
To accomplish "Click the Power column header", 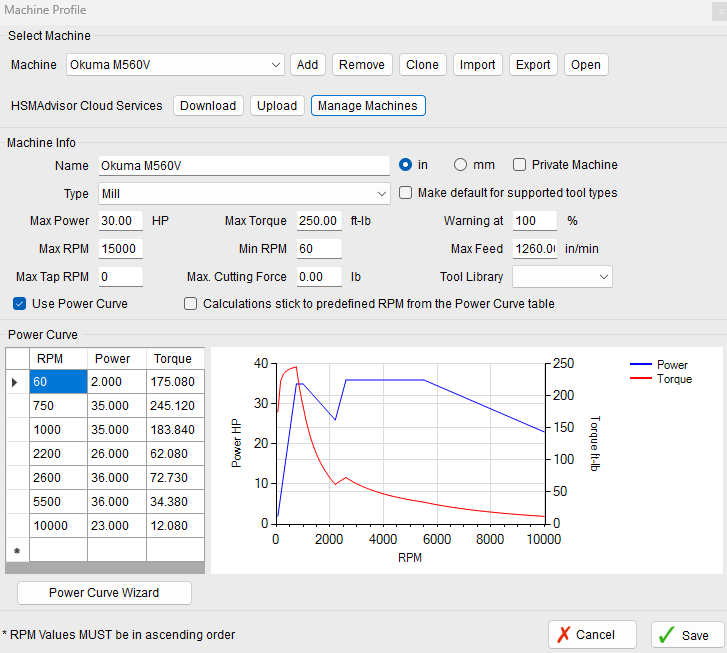I will 117,359.
